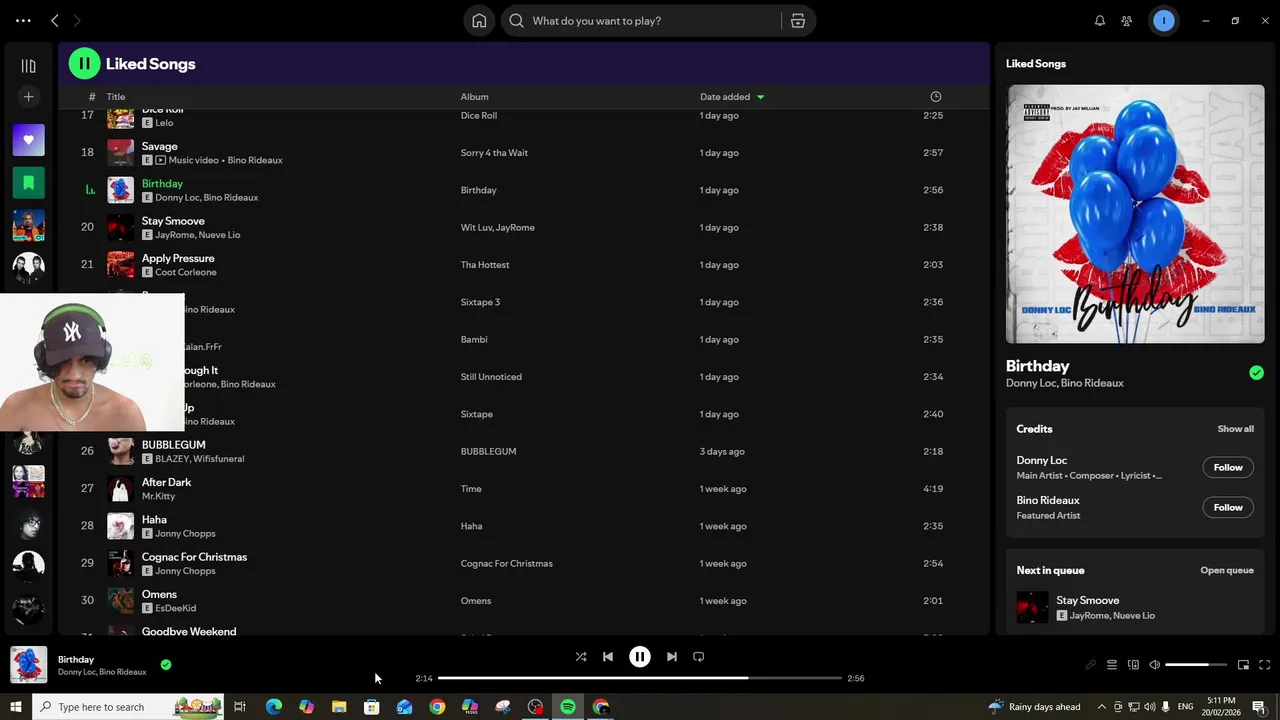Select the Apply Pressure track row
Image resolution: width=1280 pixels, height=720 pixels.
[x=523, y=264]
